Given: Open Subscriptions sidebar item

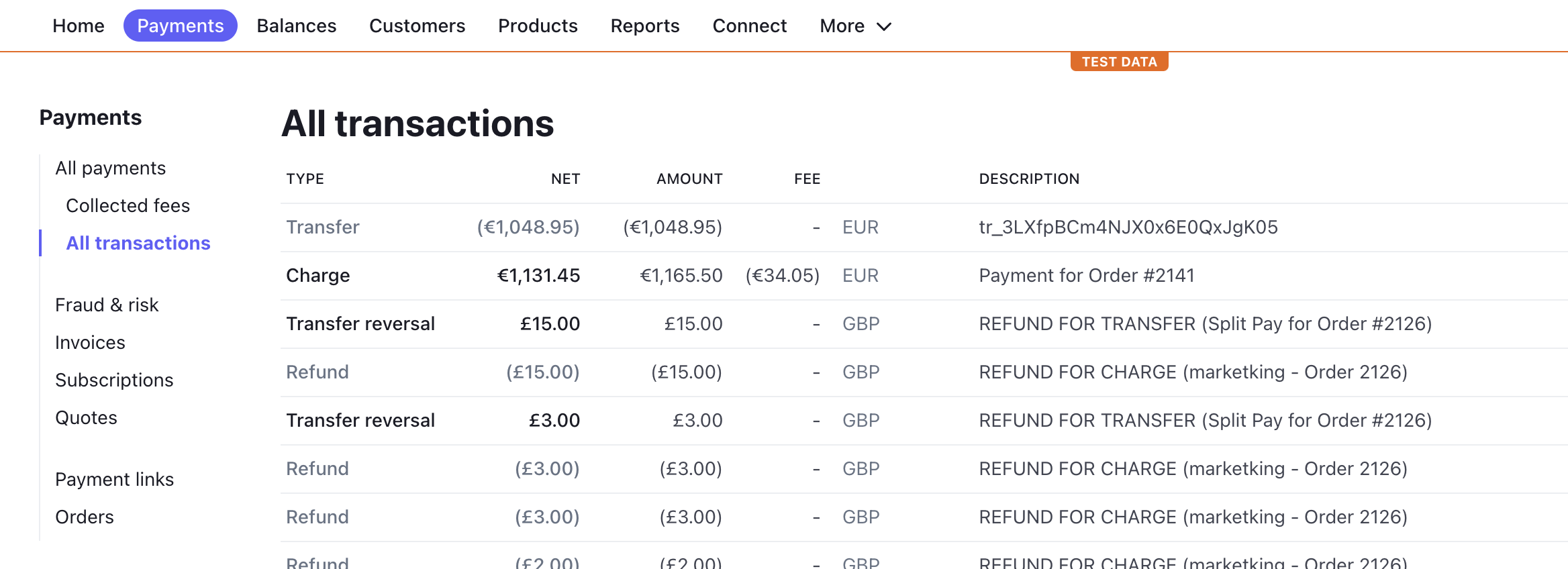Looking at the screenshot, I should [x=114, y=380].
